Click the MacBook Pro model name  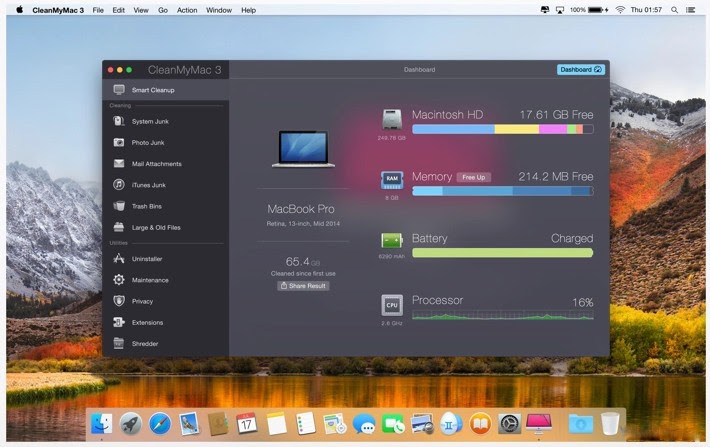(x=301, y=209)
